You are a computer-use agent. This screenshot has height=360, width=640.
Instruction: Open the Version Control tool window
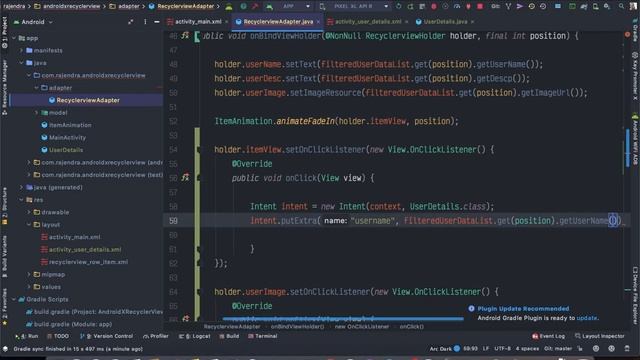point(107,336)
